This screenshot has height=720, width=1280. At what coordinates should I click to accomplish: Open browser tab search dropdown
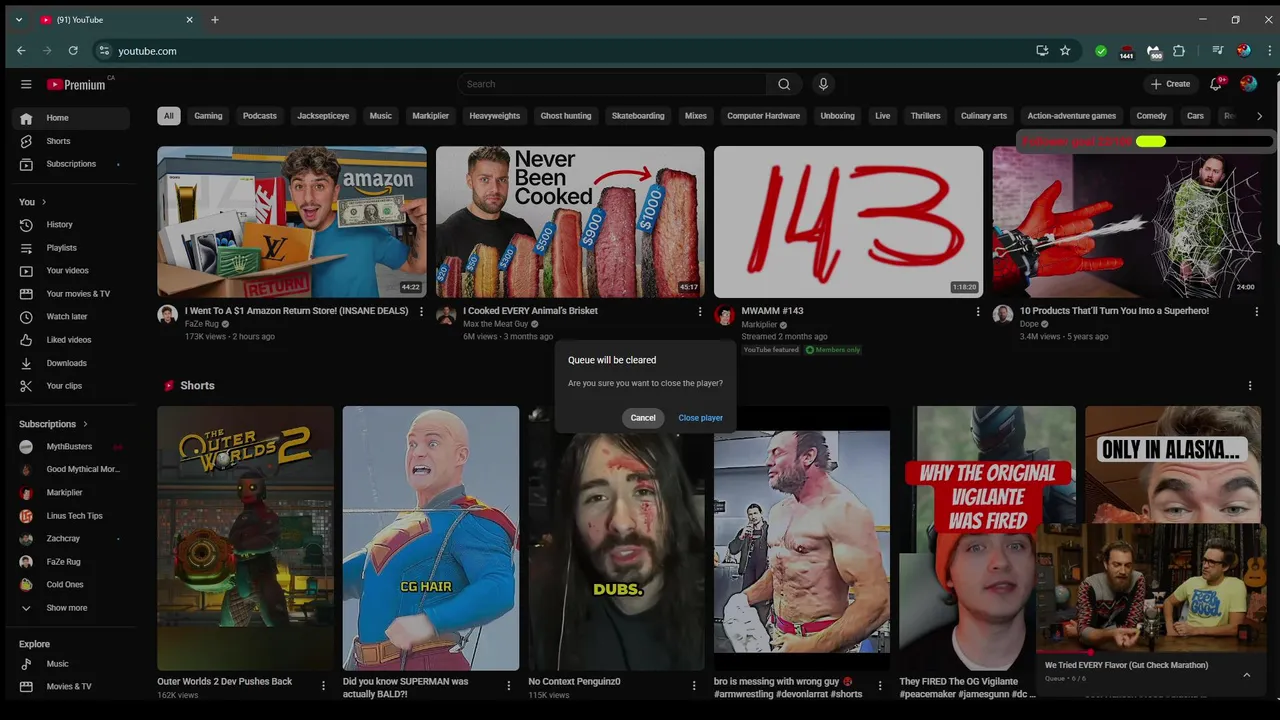tap(18, 20)
